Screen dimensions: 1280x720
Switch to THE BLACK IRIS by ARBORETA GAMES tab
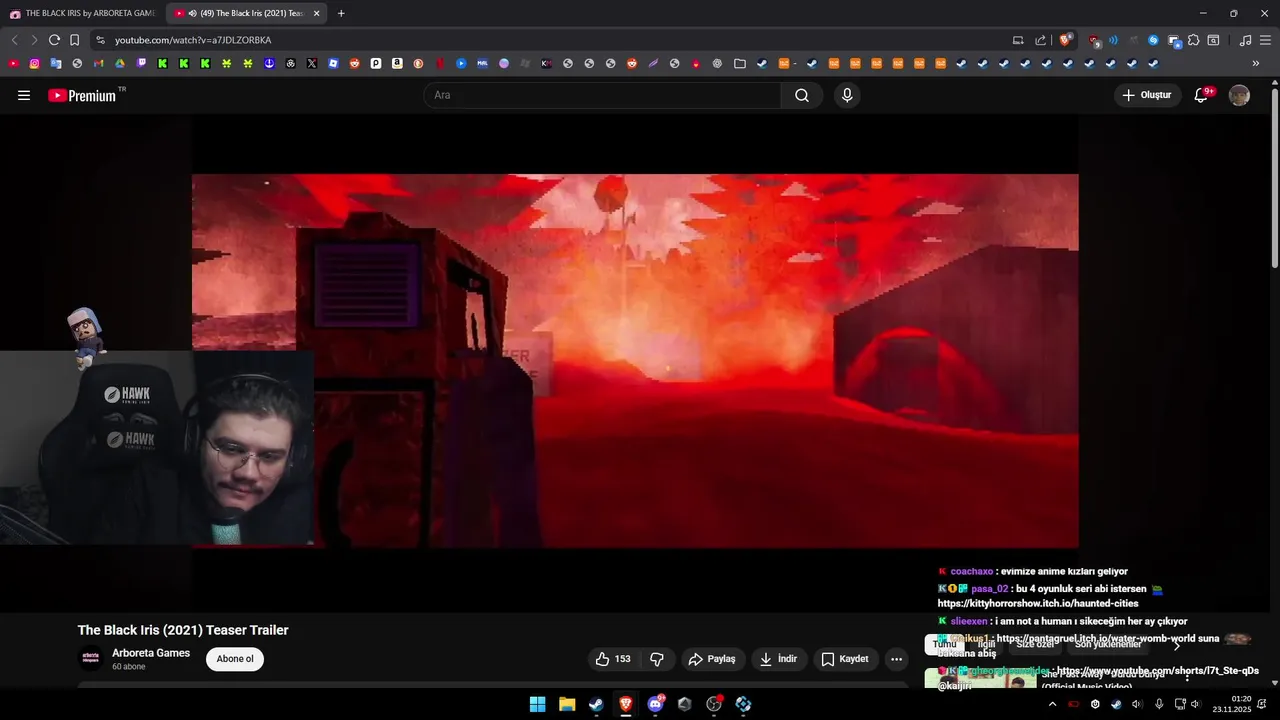pyautogui.click(x=82, y=13)
